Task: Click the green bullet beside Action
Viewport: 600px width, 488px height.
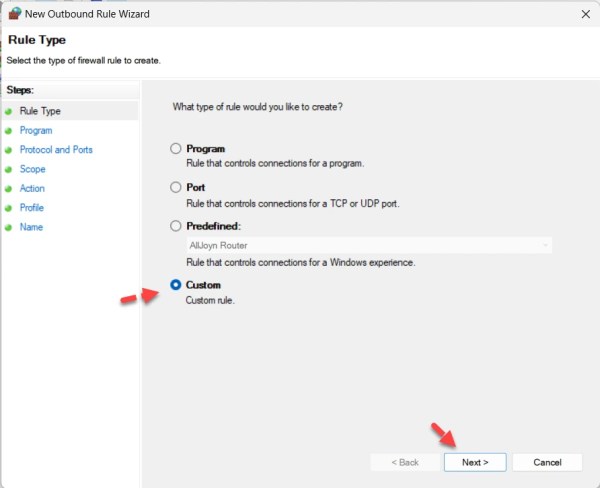Action: pyautogui.click(x=9, y=188)
